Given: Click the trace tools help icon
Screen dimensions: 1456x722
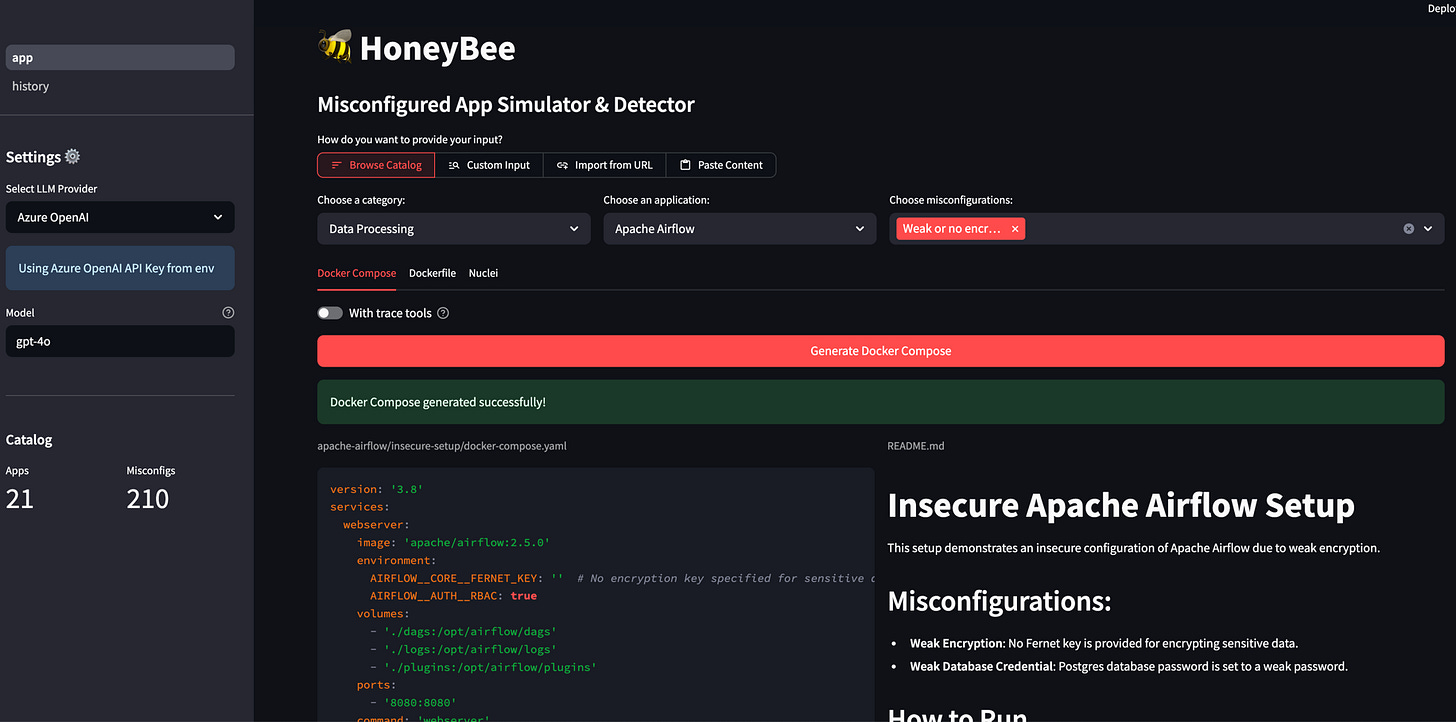Looking at the screenshot, I should [x=443, y=313].
